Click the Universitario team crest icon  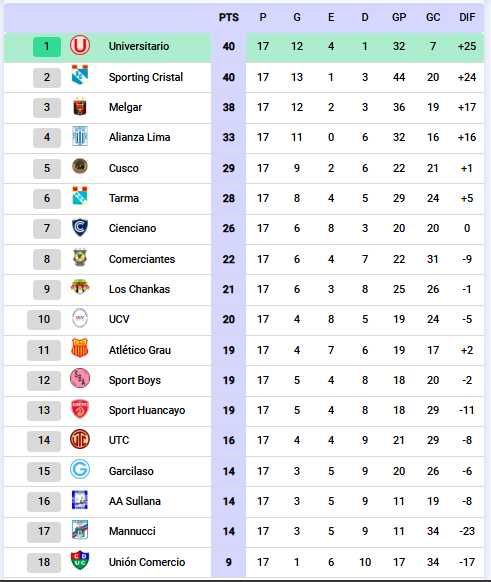(80, 45)
